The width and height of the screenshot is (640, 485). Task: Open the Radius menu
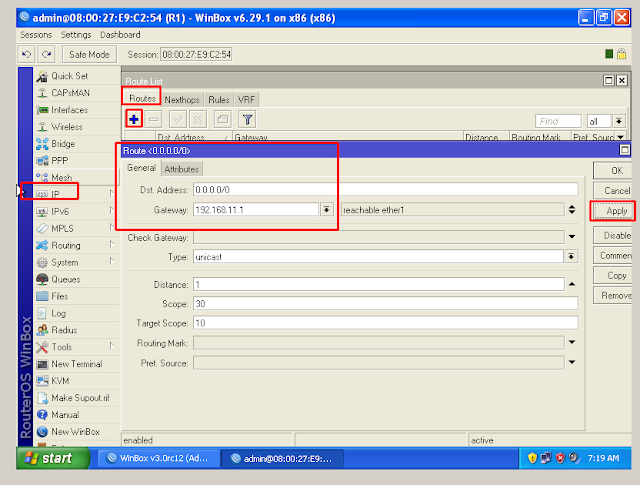tap(64, 330)
